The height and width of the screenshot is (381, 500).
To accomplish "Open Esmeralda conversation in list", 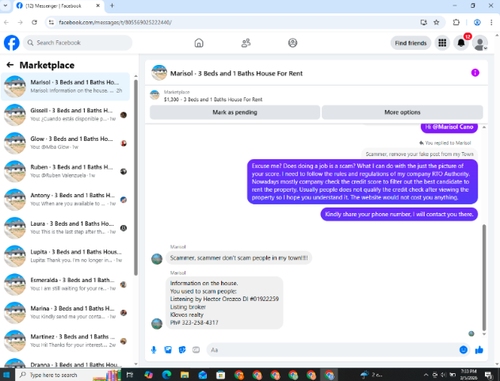I will click(x=65, y=284).
